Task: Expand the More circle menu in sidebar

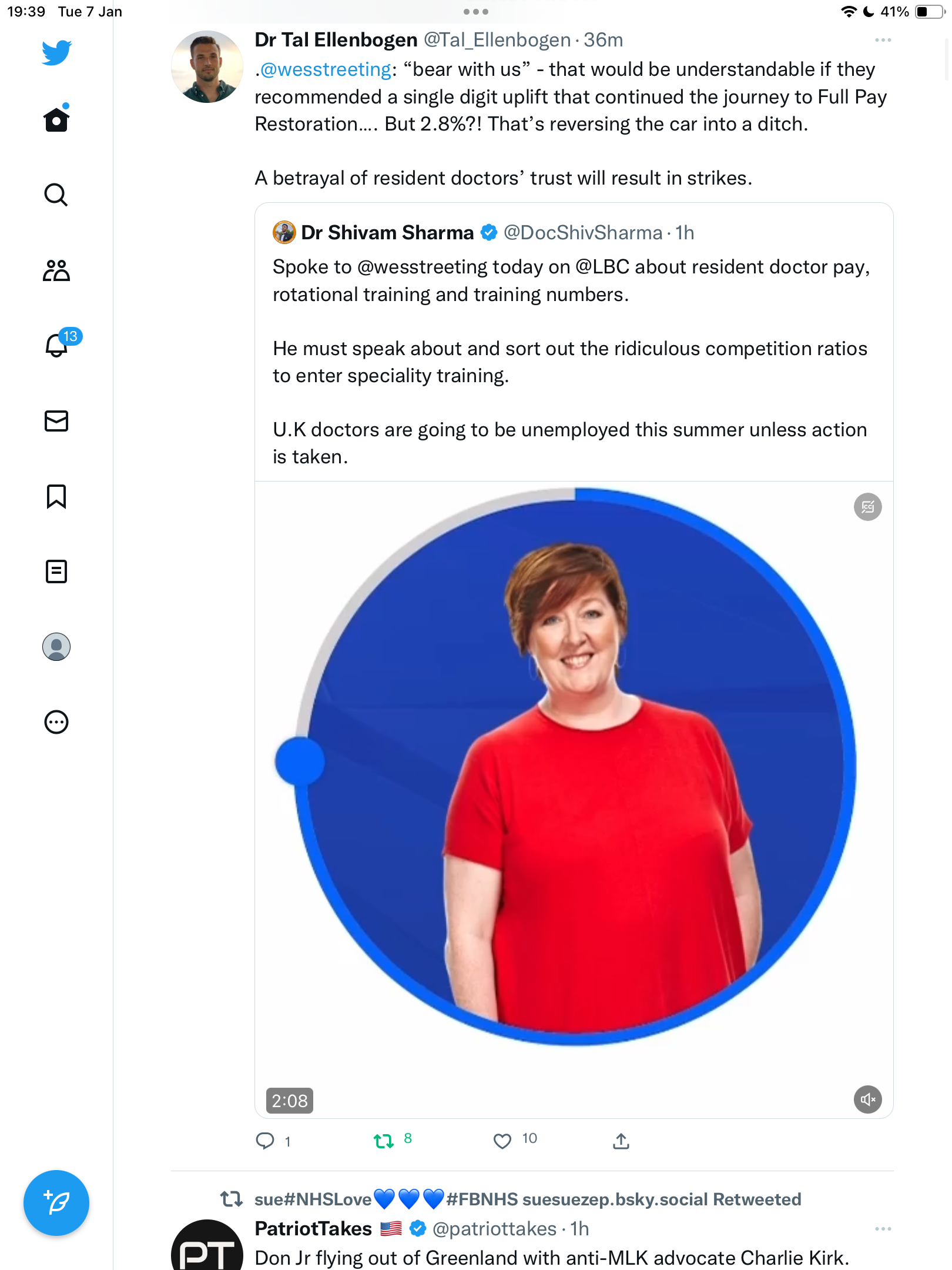Action: 56,722
